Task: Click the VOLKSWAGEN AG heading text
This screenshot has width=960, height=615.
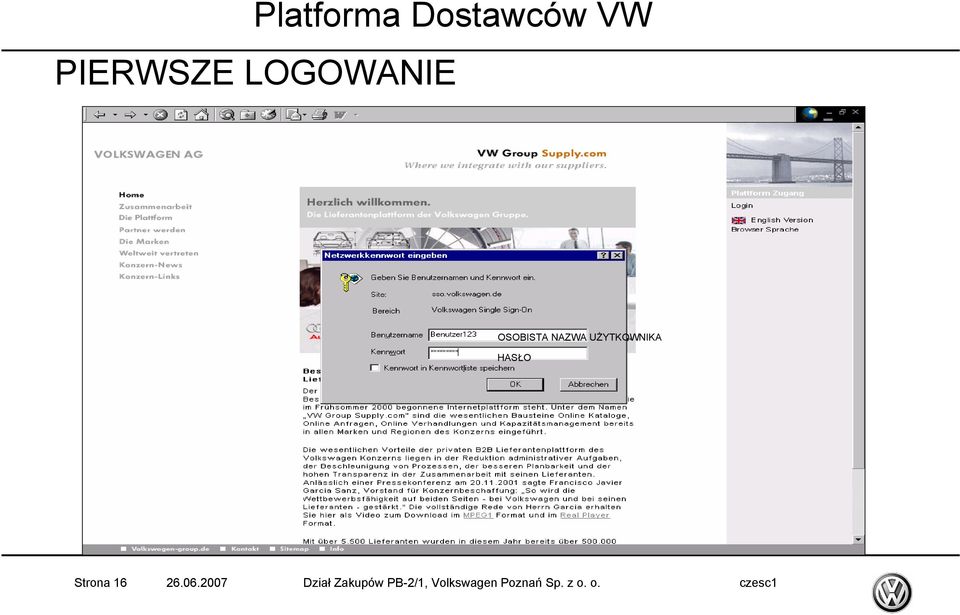Action: 149,154
